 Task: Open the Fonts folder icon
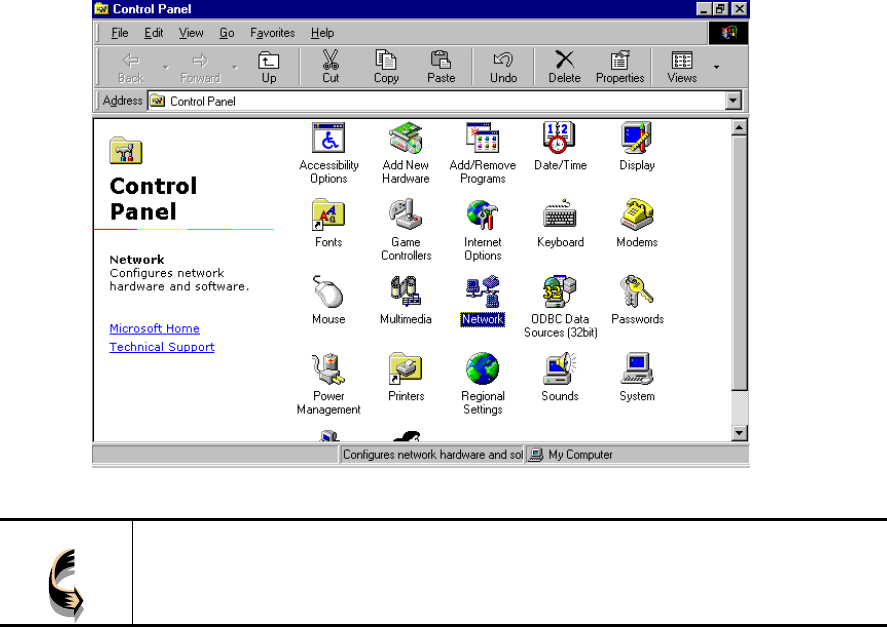pyautogui.click(x=329, y=223)
